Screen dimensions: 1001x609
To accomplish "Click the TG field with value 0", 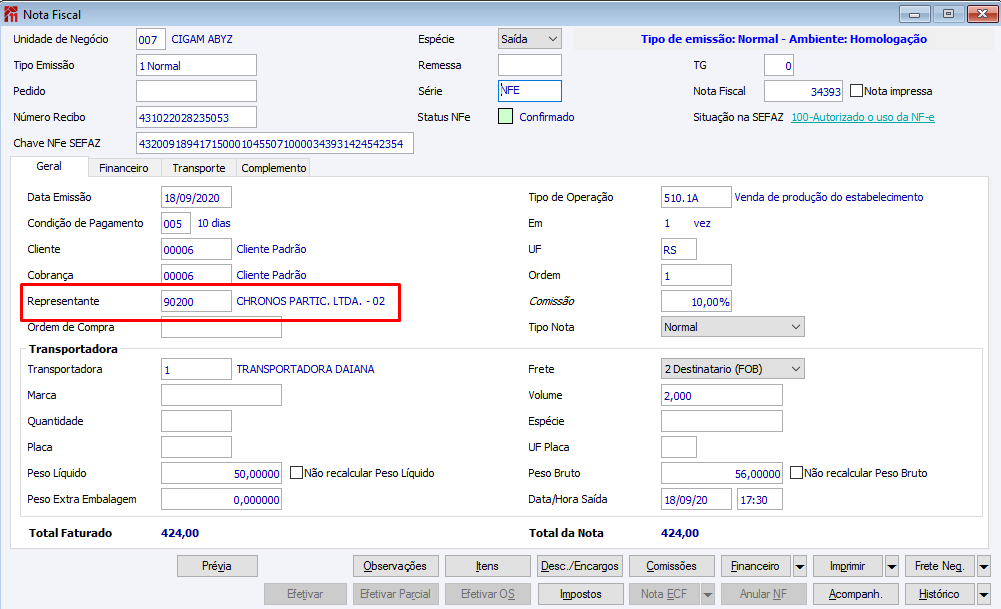I will point(779,65).
